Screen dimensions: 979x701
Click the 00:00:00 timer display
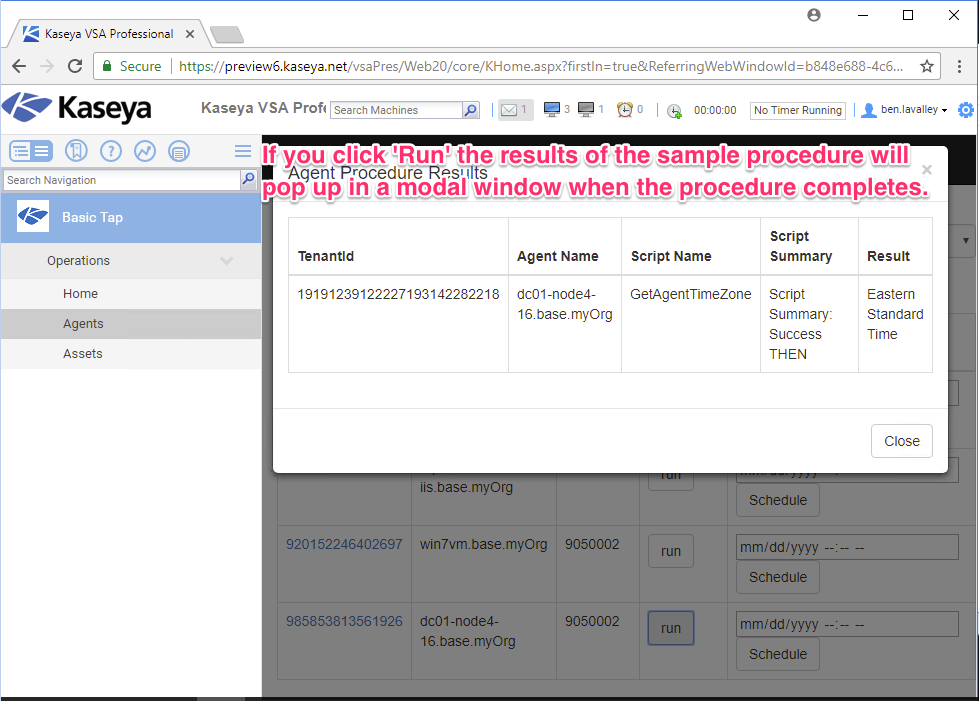coord(715,110)
